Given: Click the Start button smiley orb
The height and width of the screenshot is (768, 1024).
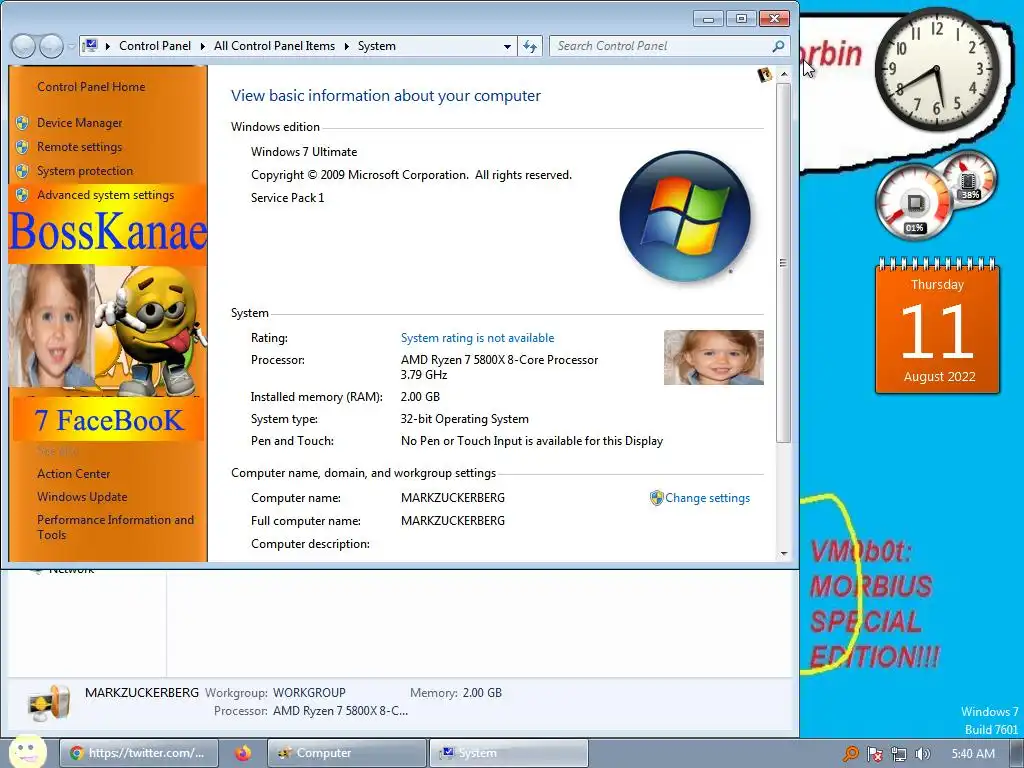Looking at the screenshot, I should (27, 752).
